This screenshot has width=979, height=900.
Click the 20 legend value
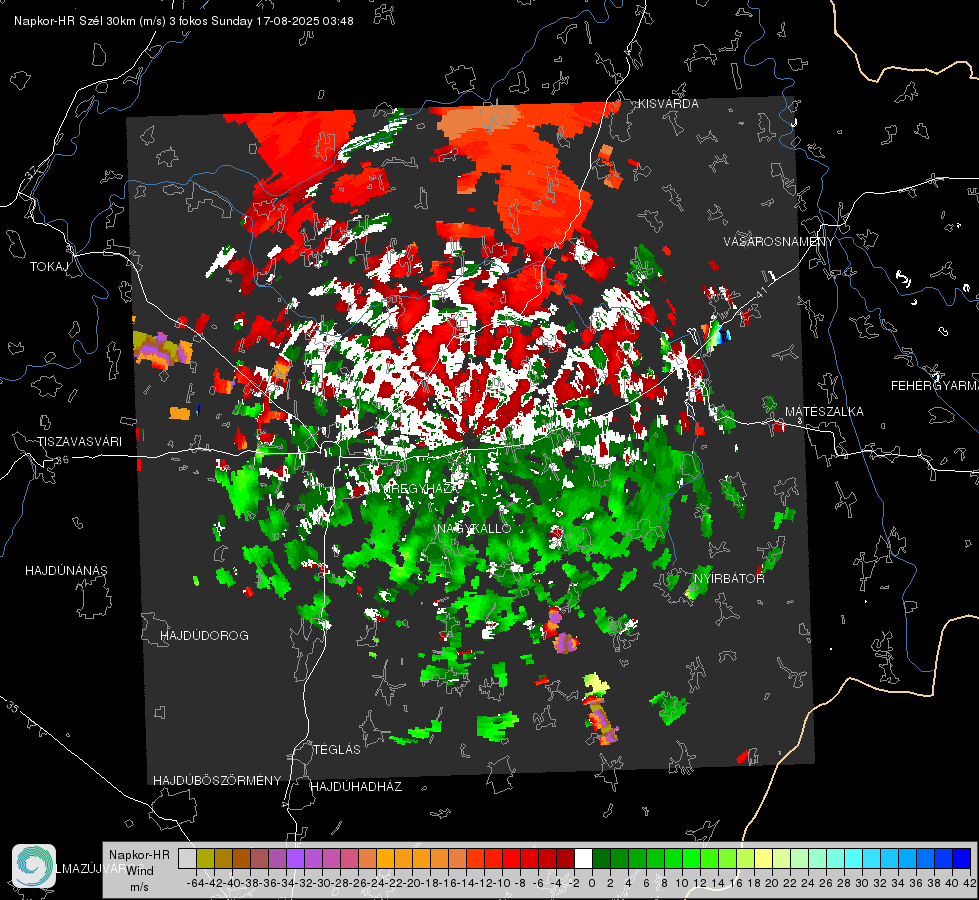(772, 883)
